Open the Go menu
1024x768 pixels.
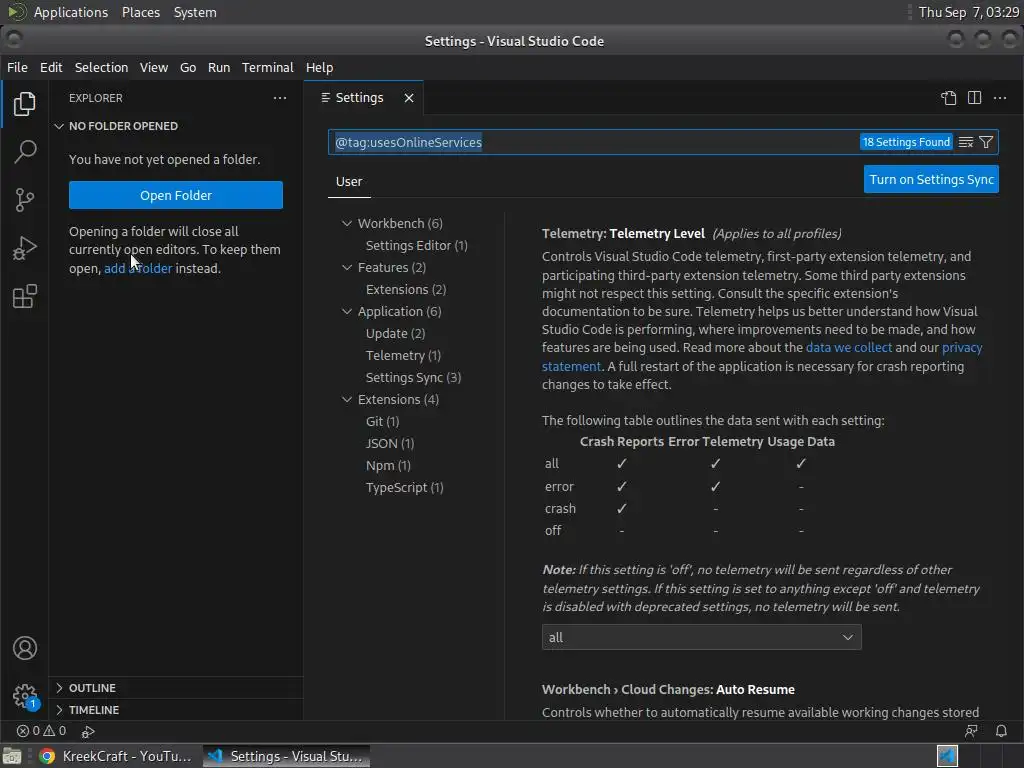tap(187, 67)
